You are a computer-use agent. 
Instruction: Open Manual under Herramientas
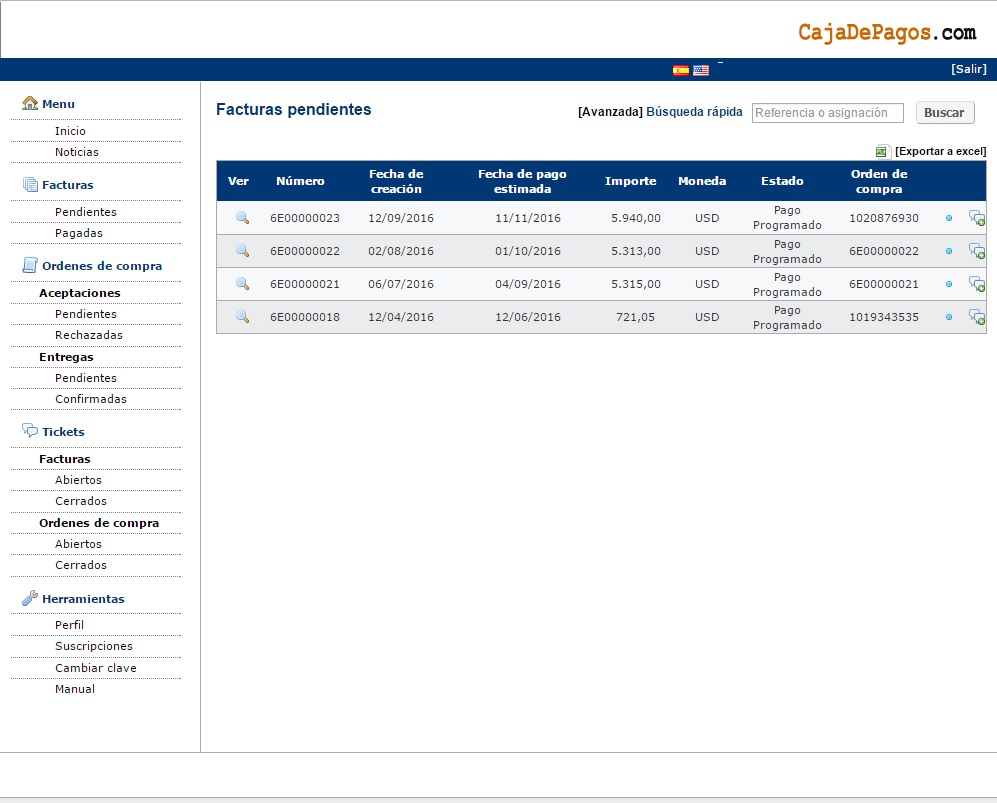[x=75, y=689]
